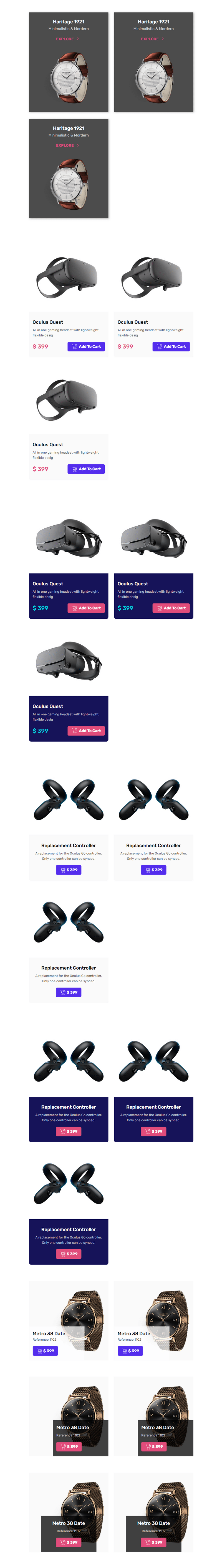Click purple Add To Cart in first Oculus Quest card
This screenshot has height=1568, width=222.
[x=86, y=346]
